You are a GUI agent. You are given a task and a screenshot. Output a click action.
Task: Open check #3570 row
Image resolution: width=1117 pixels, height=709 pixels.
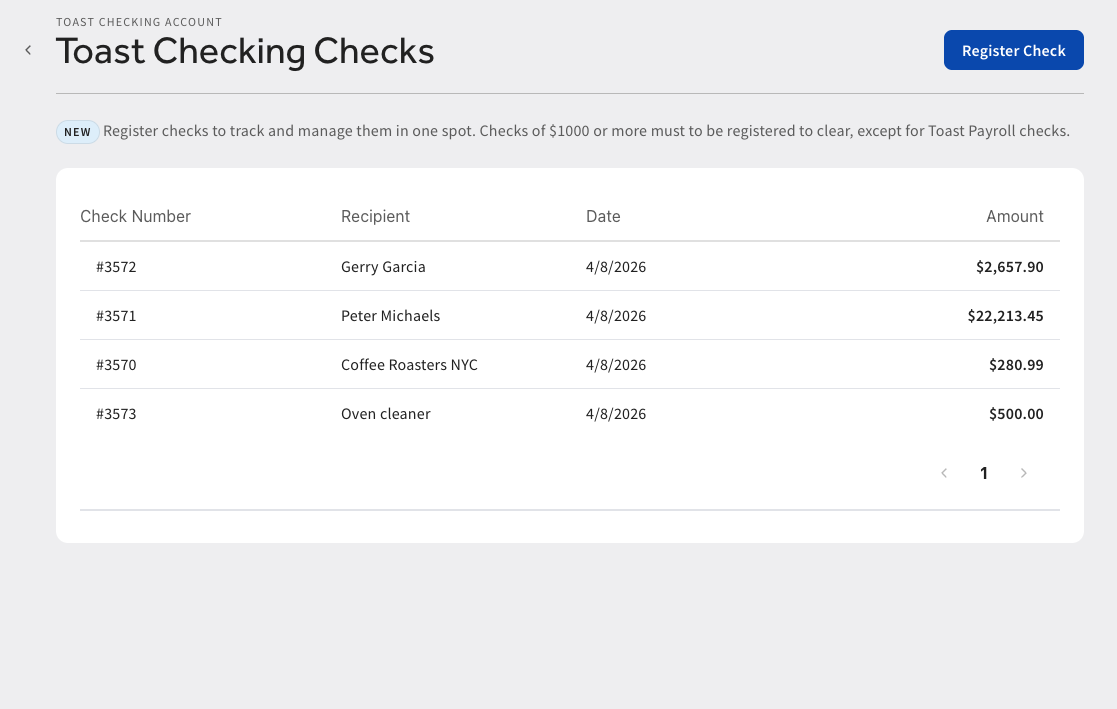tap(570, 365)
